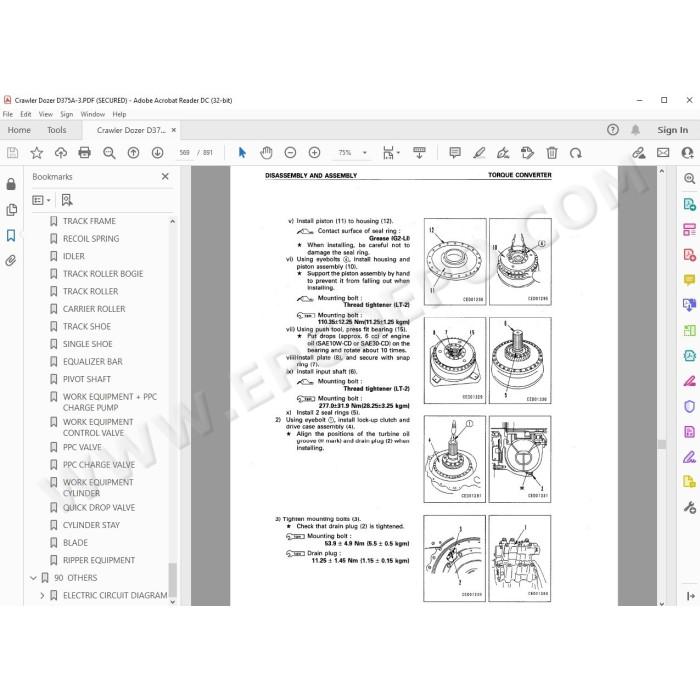Collapse the 90 OTHERS bookmark group

coord(33,578)
